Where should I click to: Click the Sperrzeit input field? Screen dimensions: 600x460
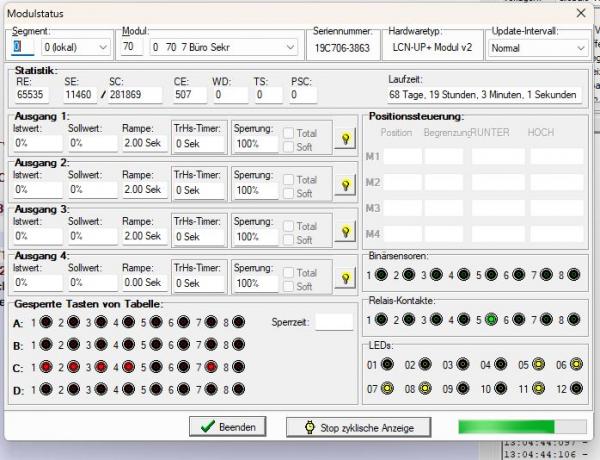tap(334, 322)
